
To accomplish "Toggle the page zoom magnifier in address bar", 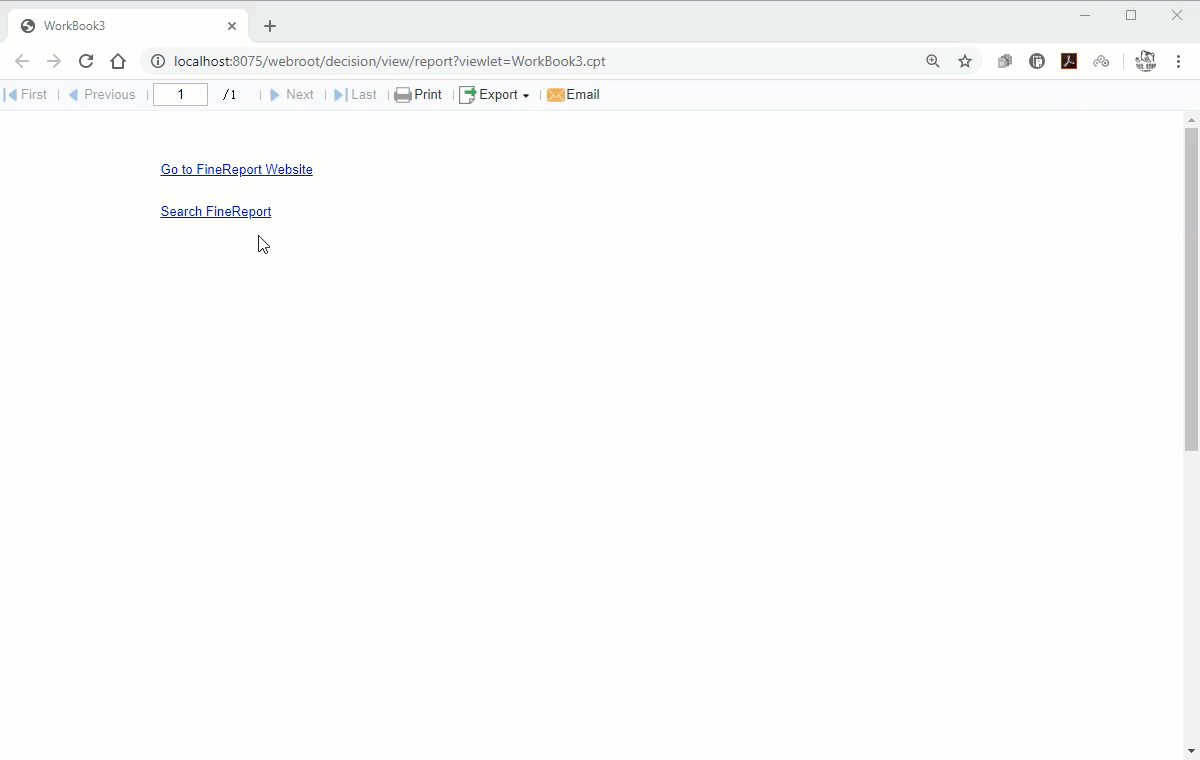I will [933, 61].
